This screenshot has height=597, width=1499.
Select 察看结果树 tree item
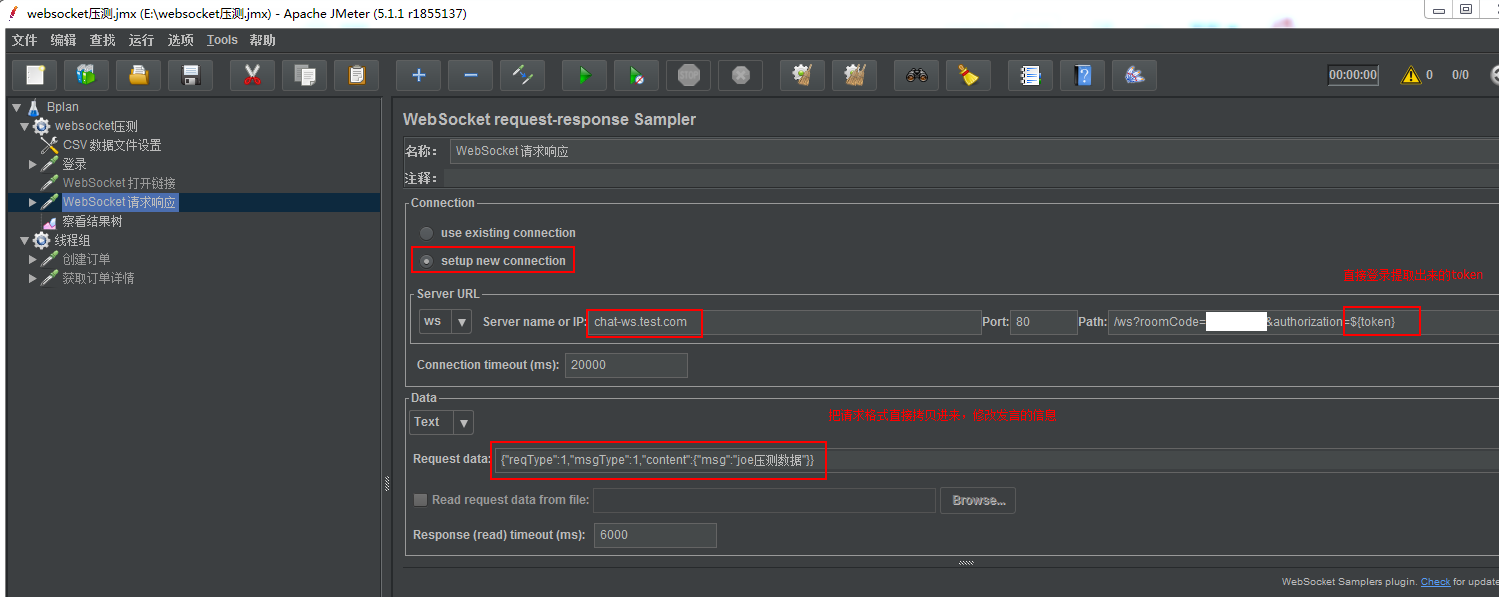pyautogui.click(x=92, y=221)
